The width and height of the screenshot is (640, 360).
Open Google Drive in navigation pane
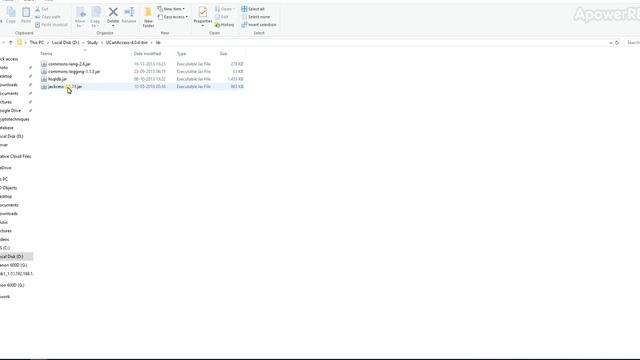(11, 111)
